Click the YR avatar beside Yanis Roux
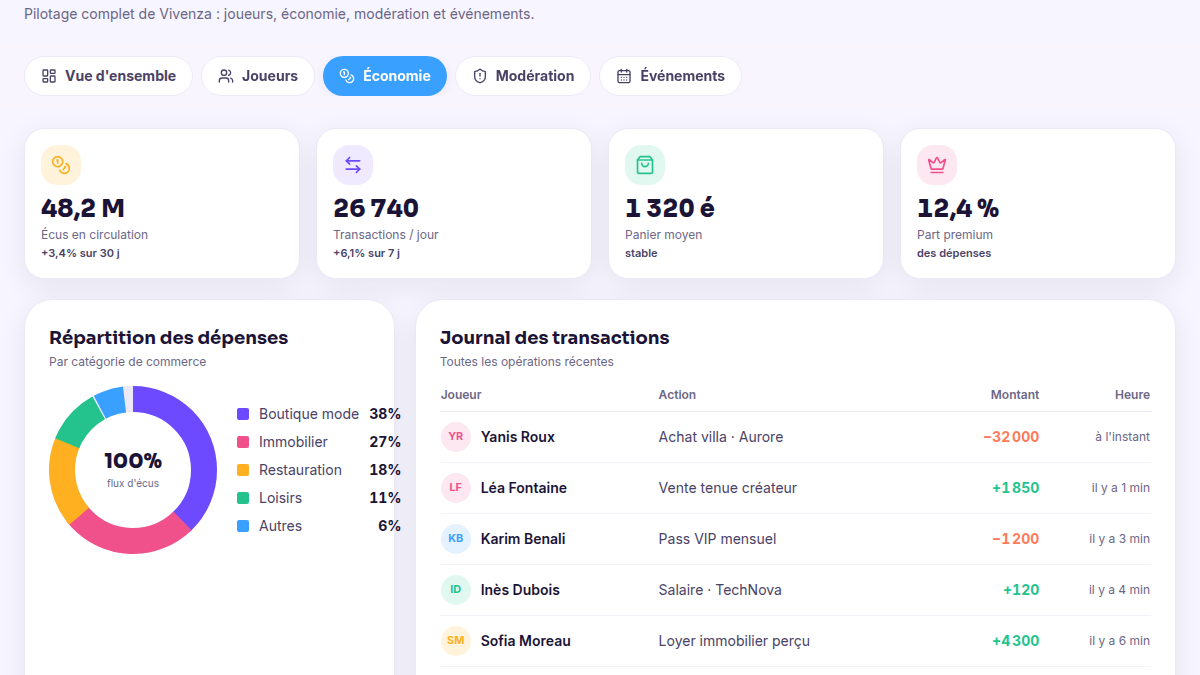The image size is (1200, 675). click(456, 437)
